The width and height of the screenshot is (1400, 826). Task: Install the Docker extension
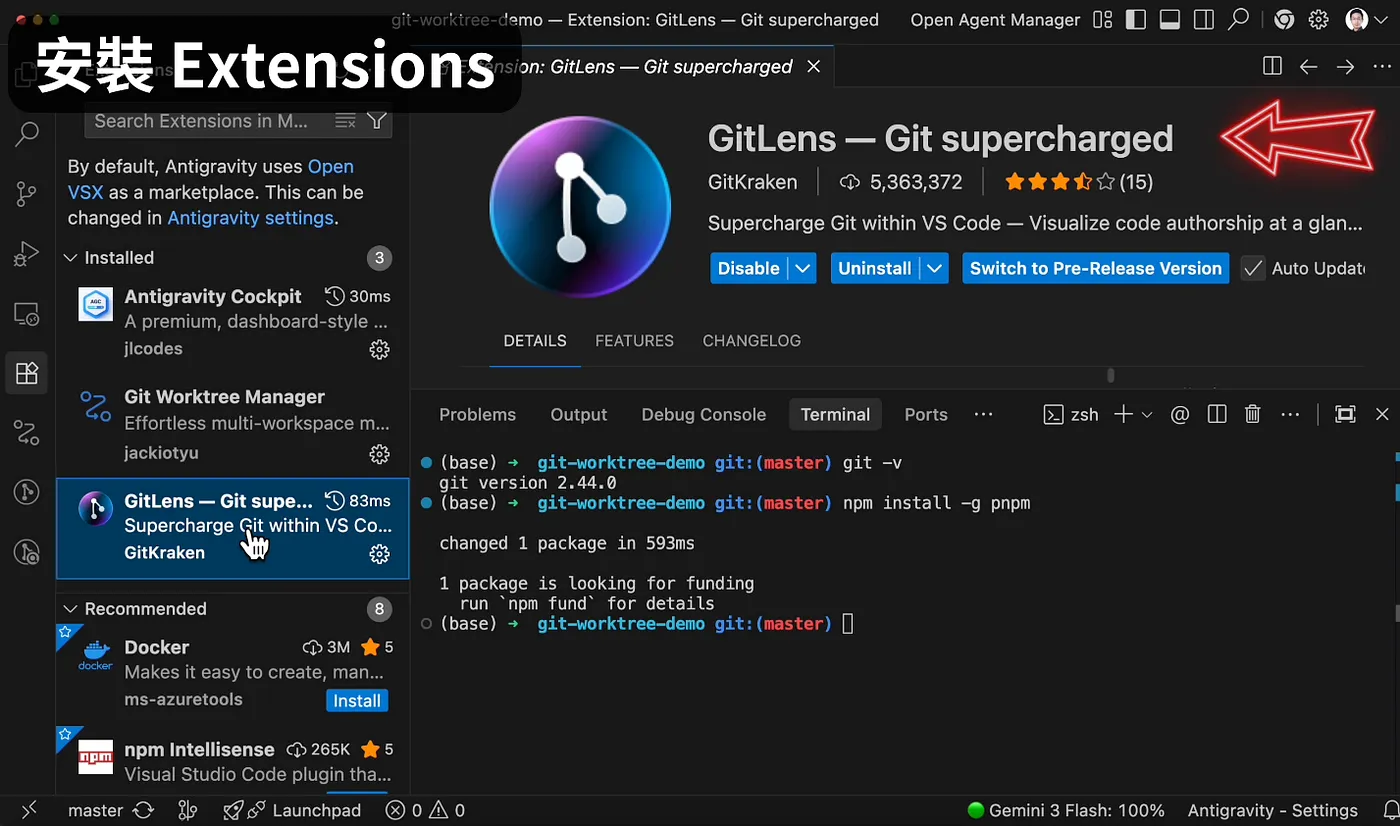[357, 701]
